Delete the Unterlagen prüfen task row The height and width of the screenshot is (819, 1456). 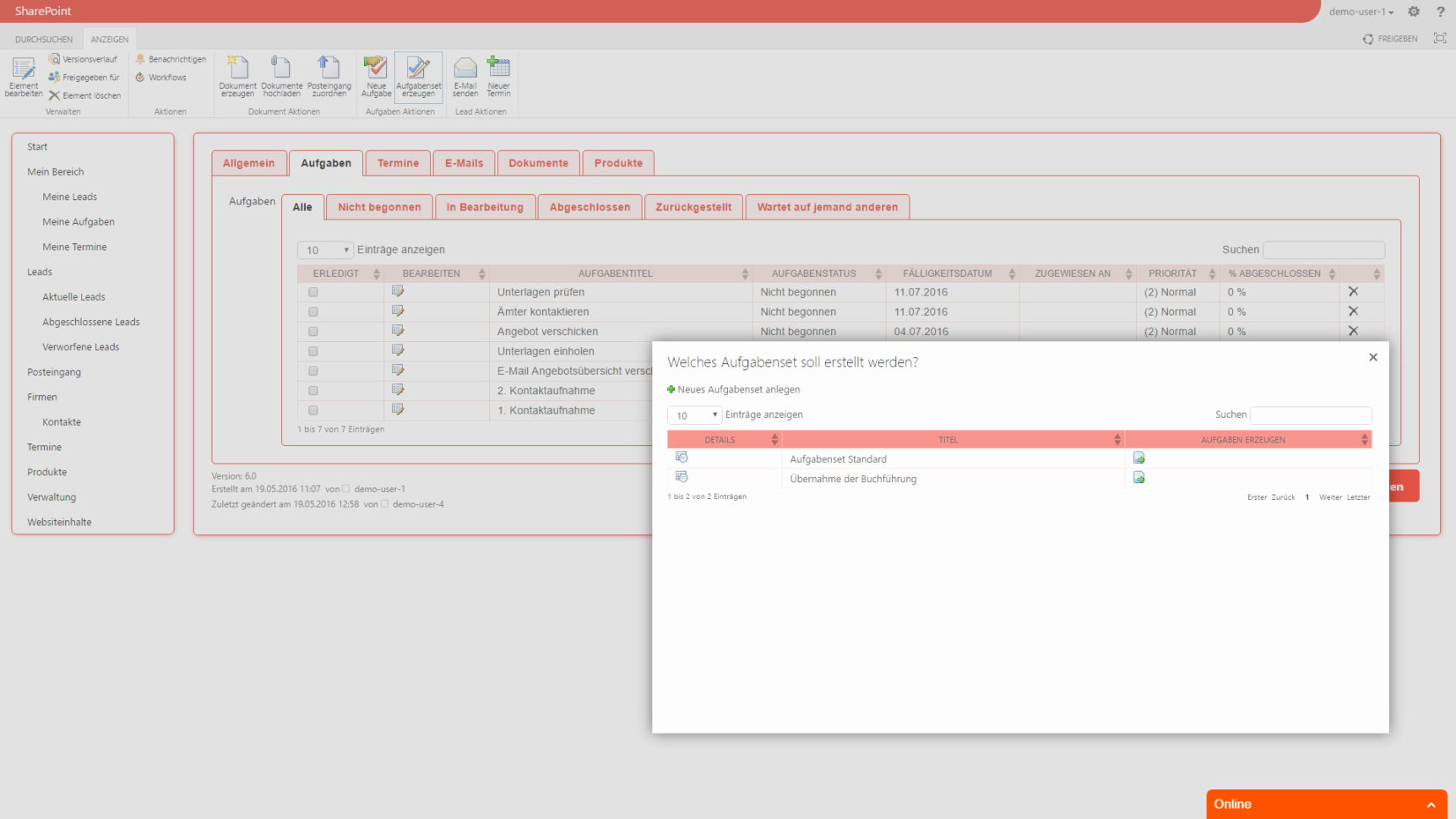coord(1353,292)
